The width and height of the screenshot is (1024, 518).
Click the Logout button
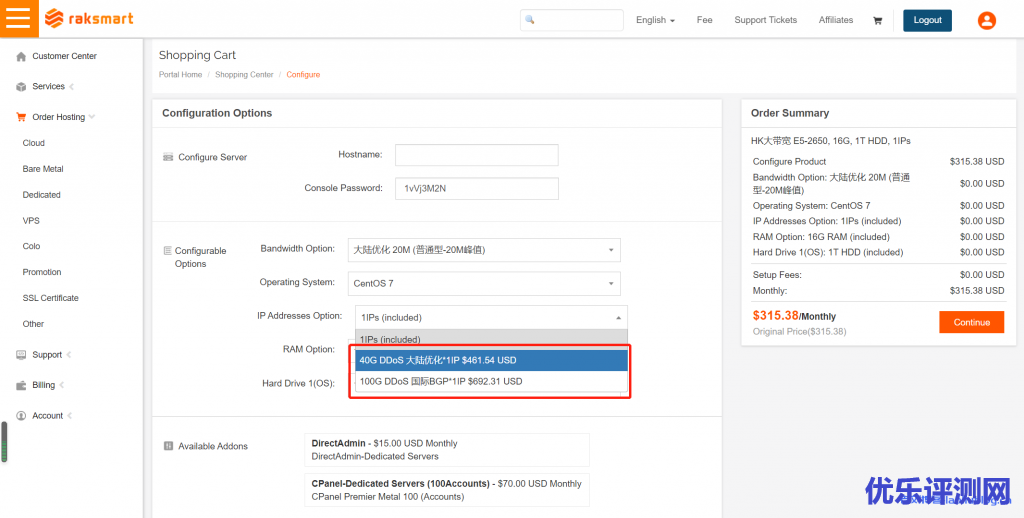(927, 20)
